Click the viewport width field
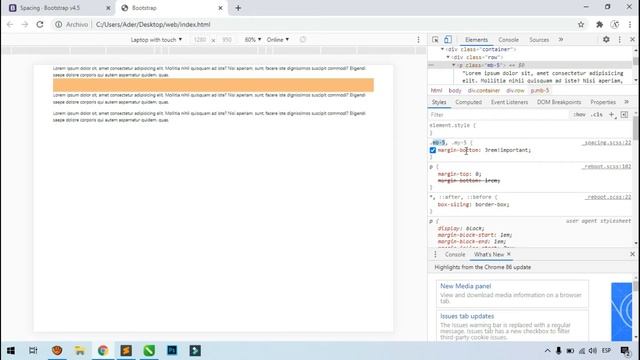The height and width of the screenshot is (360, 640). tap(200, 40)
